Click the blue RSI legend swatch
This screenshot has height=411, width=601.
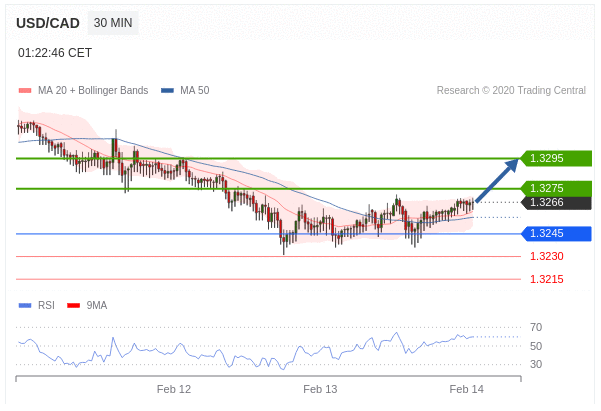coord(25,306)
